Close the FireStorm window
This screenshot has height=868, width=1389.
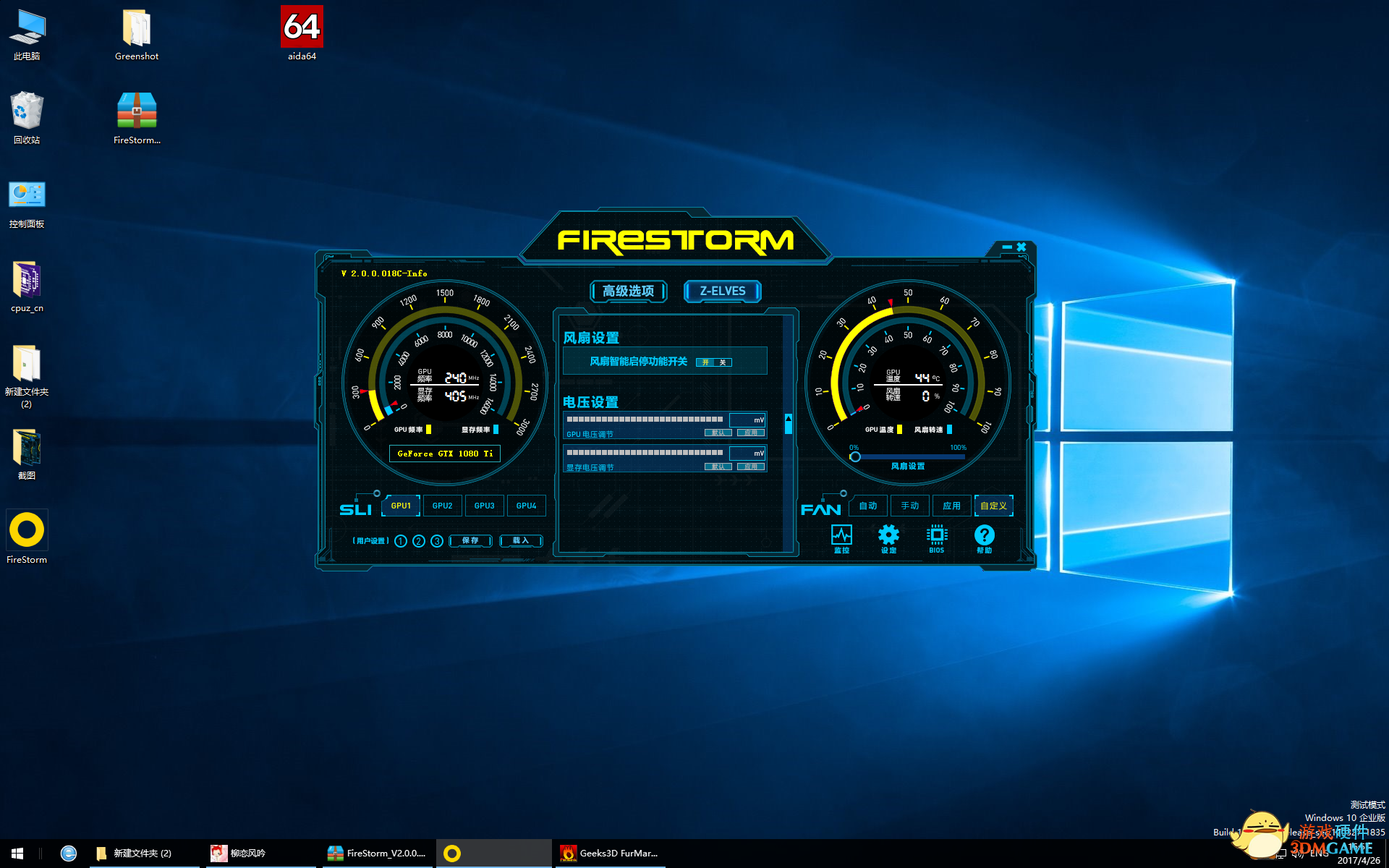click(1021, 247)
